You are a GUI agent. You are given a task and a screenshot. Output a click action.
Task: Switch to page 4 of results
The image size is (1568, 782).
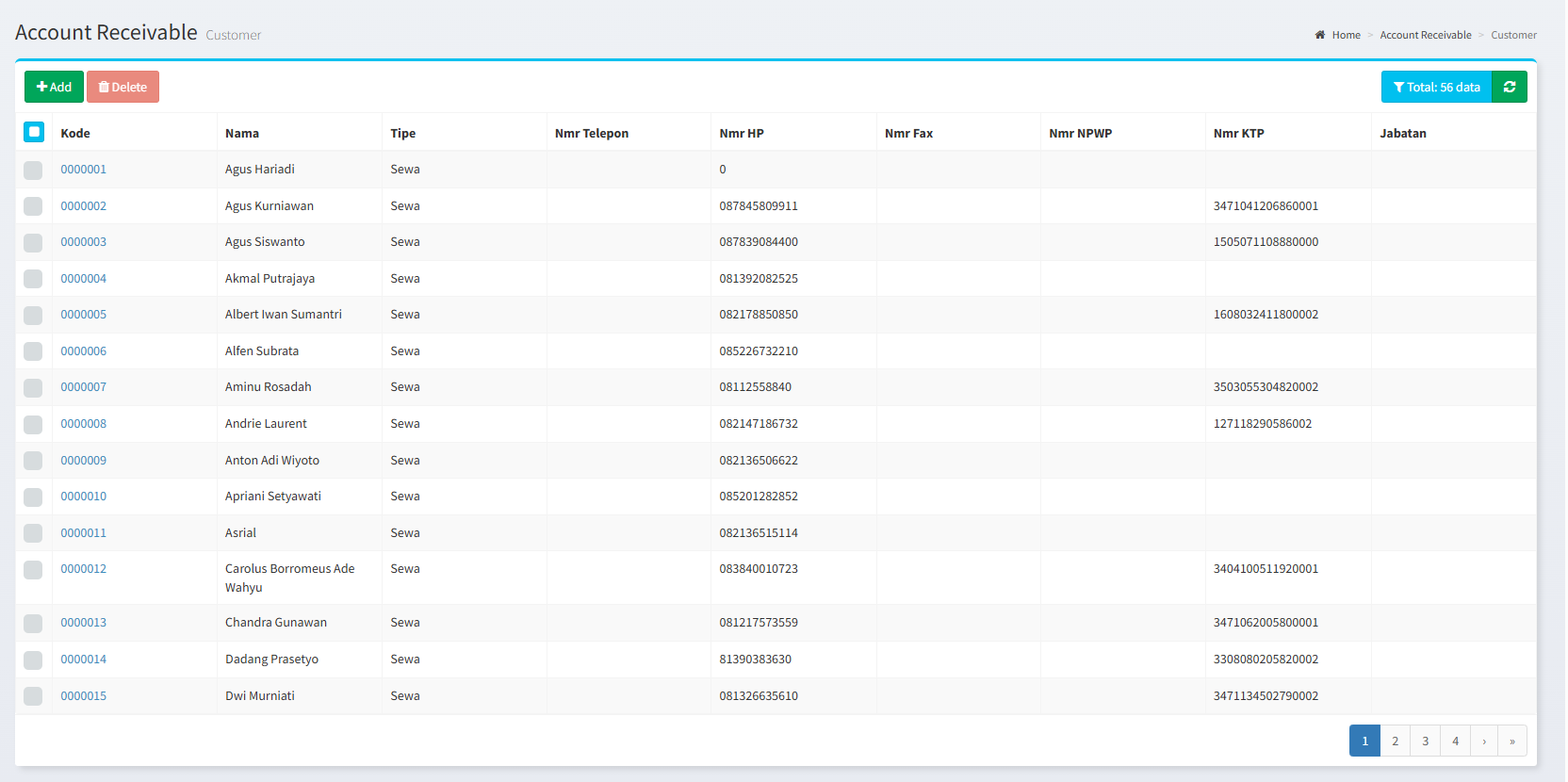tap(1455, 741)
